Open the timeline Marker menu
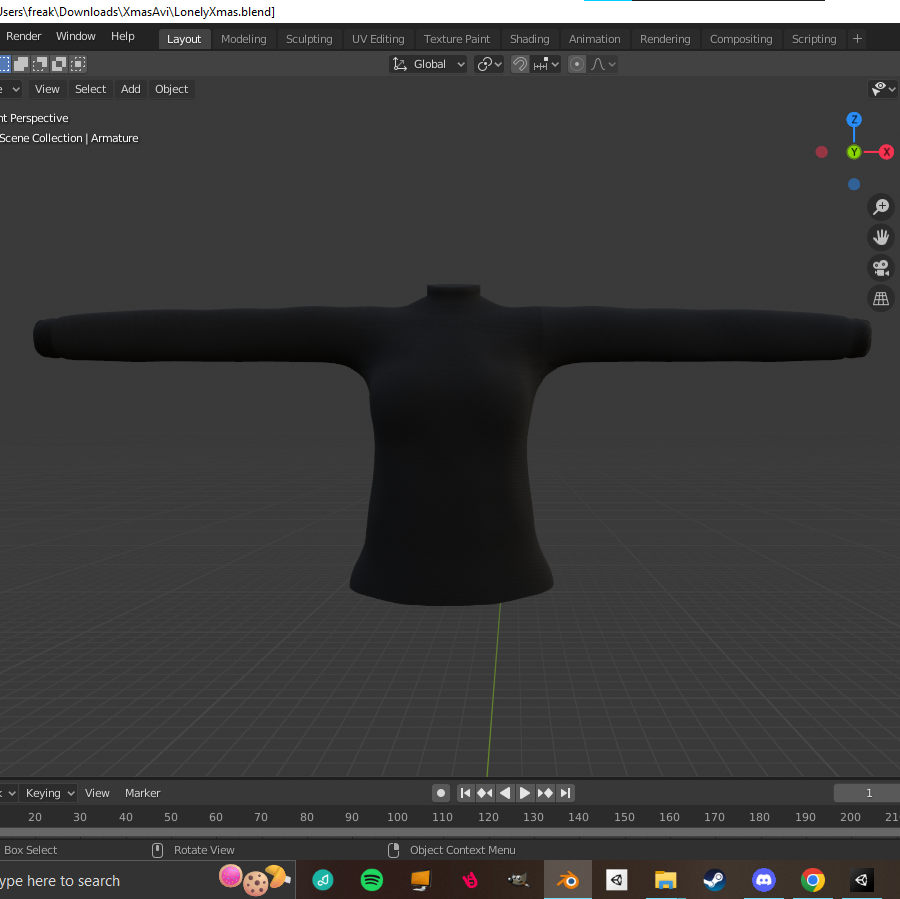The height and width of the screenshot is (899, 900). pyautogui.click(x=142, y=793)
